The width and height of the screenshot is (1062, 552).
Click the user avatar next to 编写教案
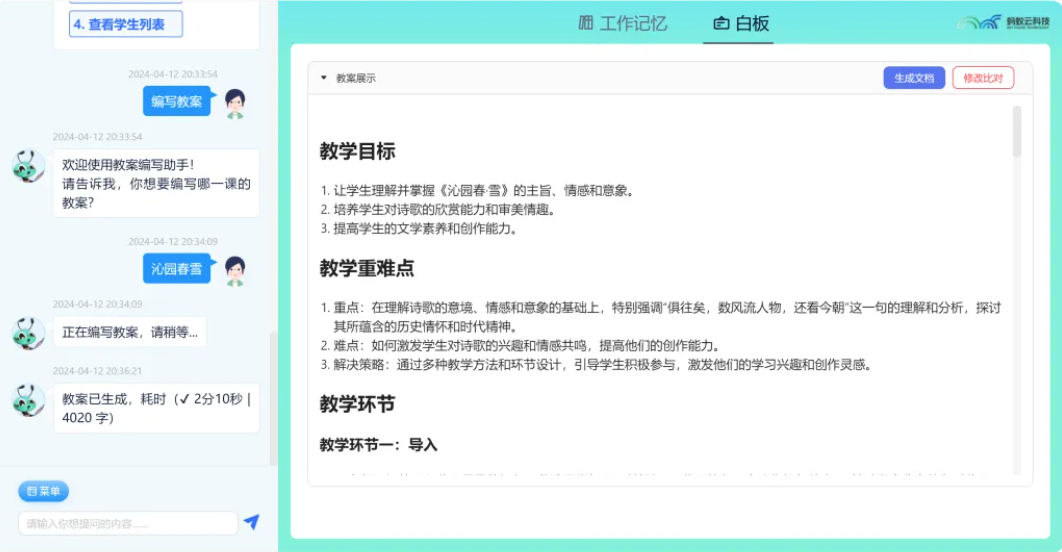point(235,102)
